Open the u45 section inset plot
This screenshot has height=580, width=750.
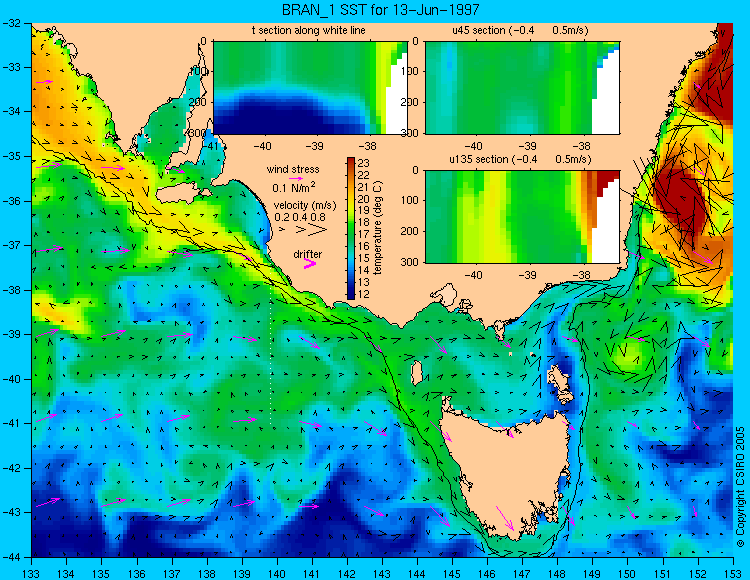click(522, 88)
